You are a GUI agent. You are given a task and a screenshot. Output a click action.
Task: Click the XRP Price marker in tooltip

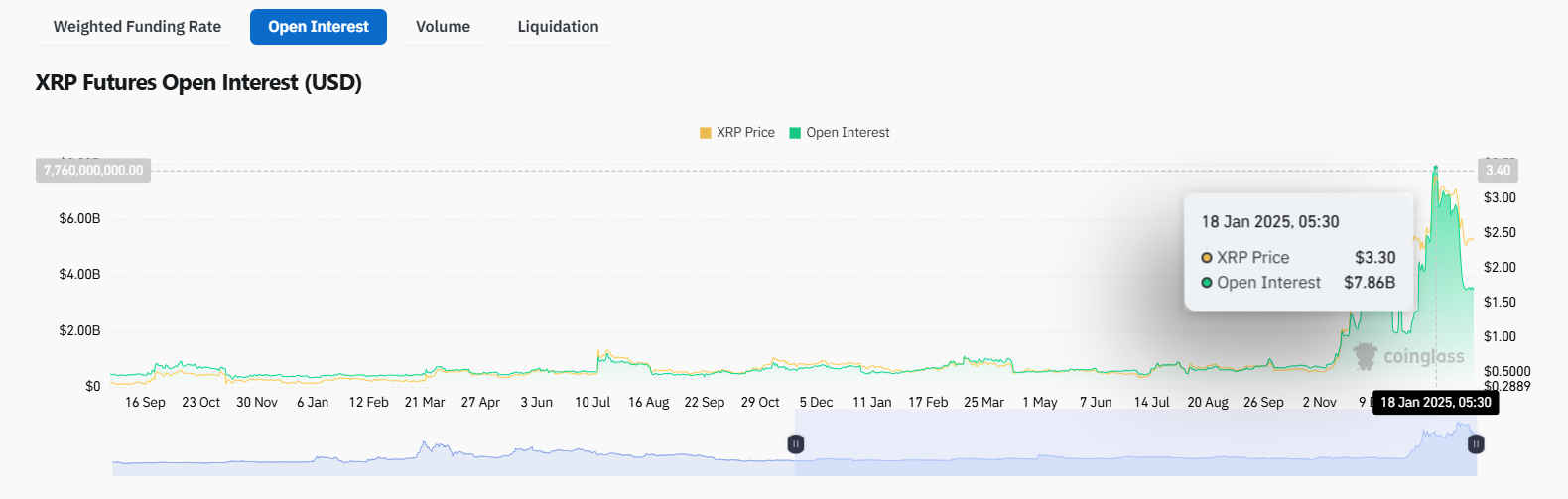[1207, 258]
